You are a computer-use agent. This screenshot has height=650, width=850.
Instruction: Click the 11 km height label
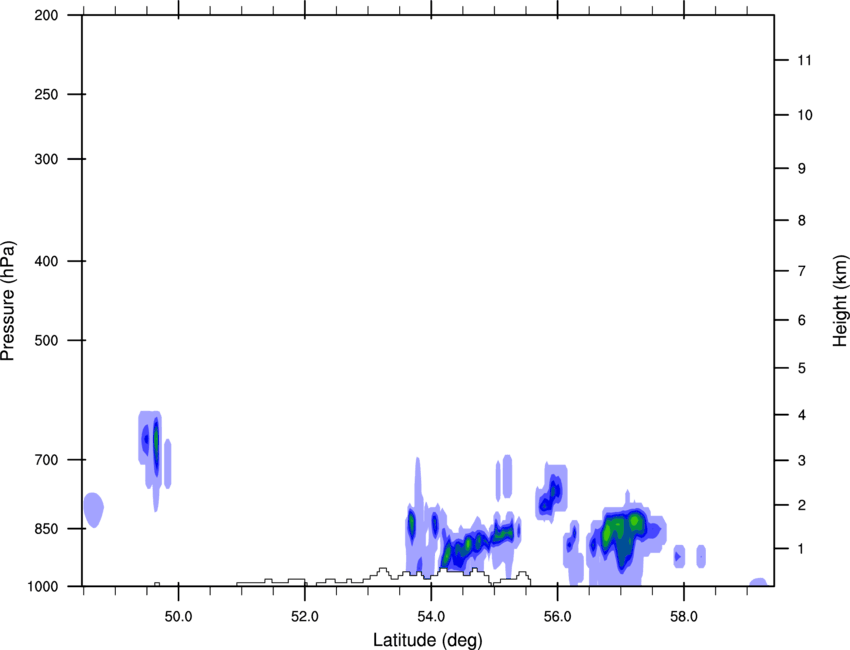pos(804,60)
